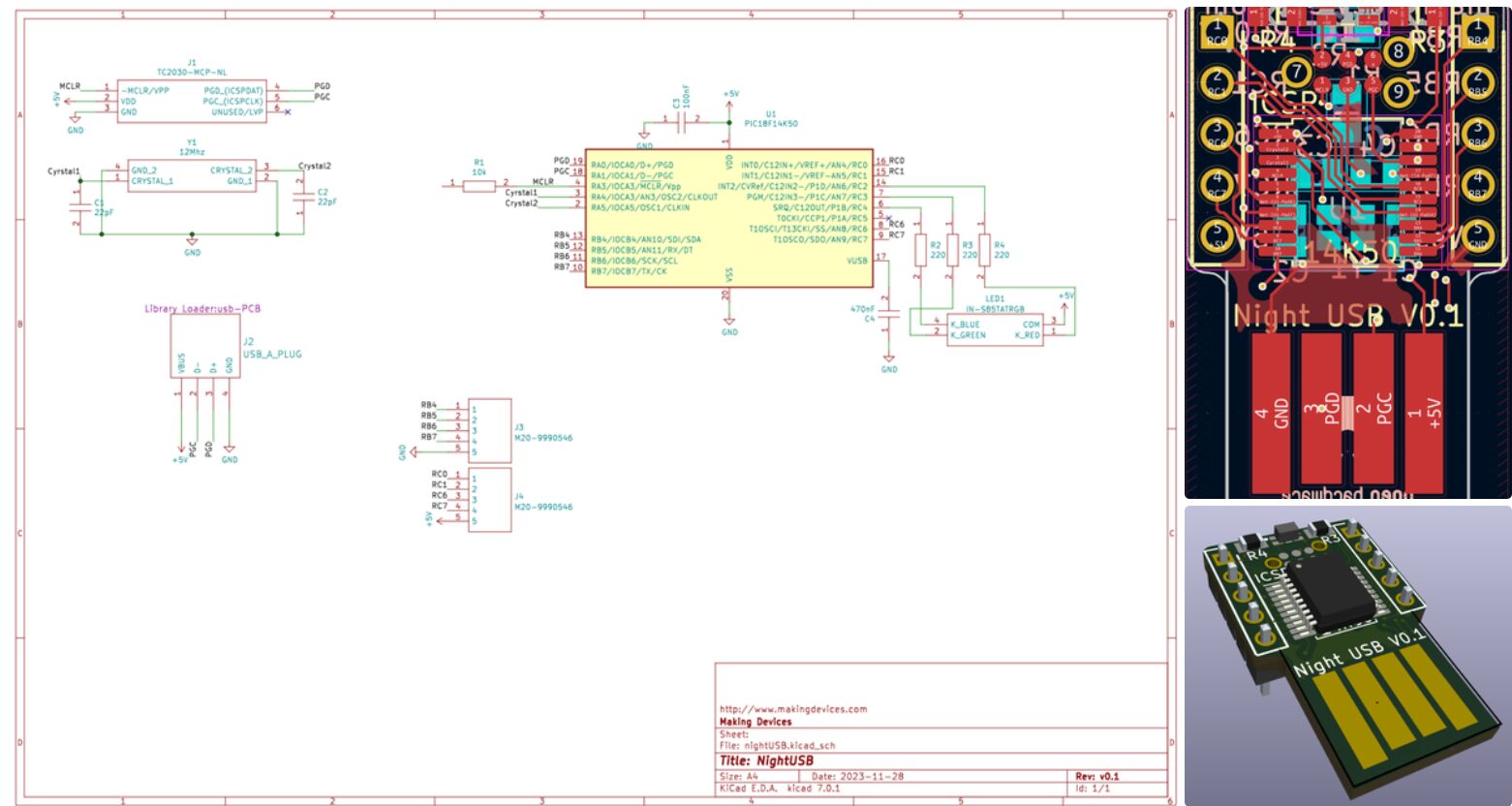Click the GND symbol under capacitor C4
This screenshot has height=806, width=1512.
[889, 363]
